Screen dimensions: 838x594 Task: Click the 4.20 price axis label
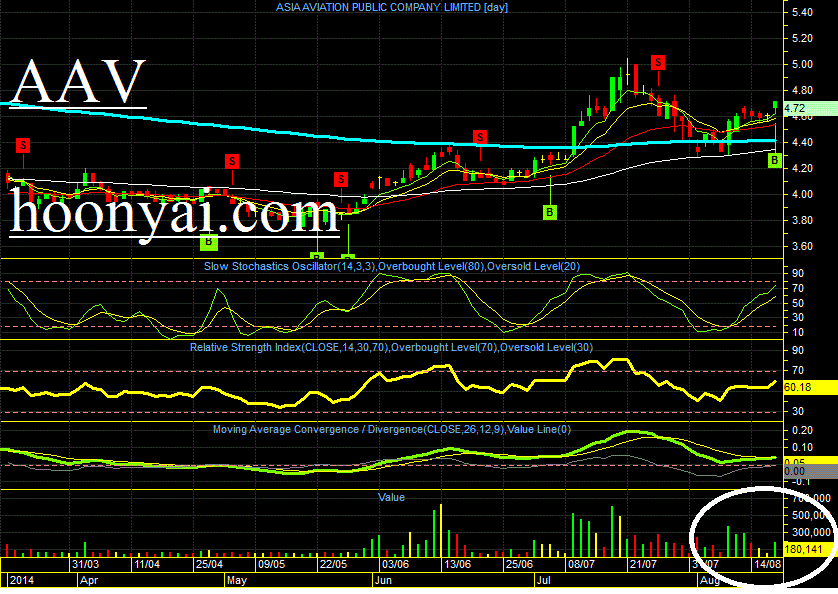tap(802, 168)
